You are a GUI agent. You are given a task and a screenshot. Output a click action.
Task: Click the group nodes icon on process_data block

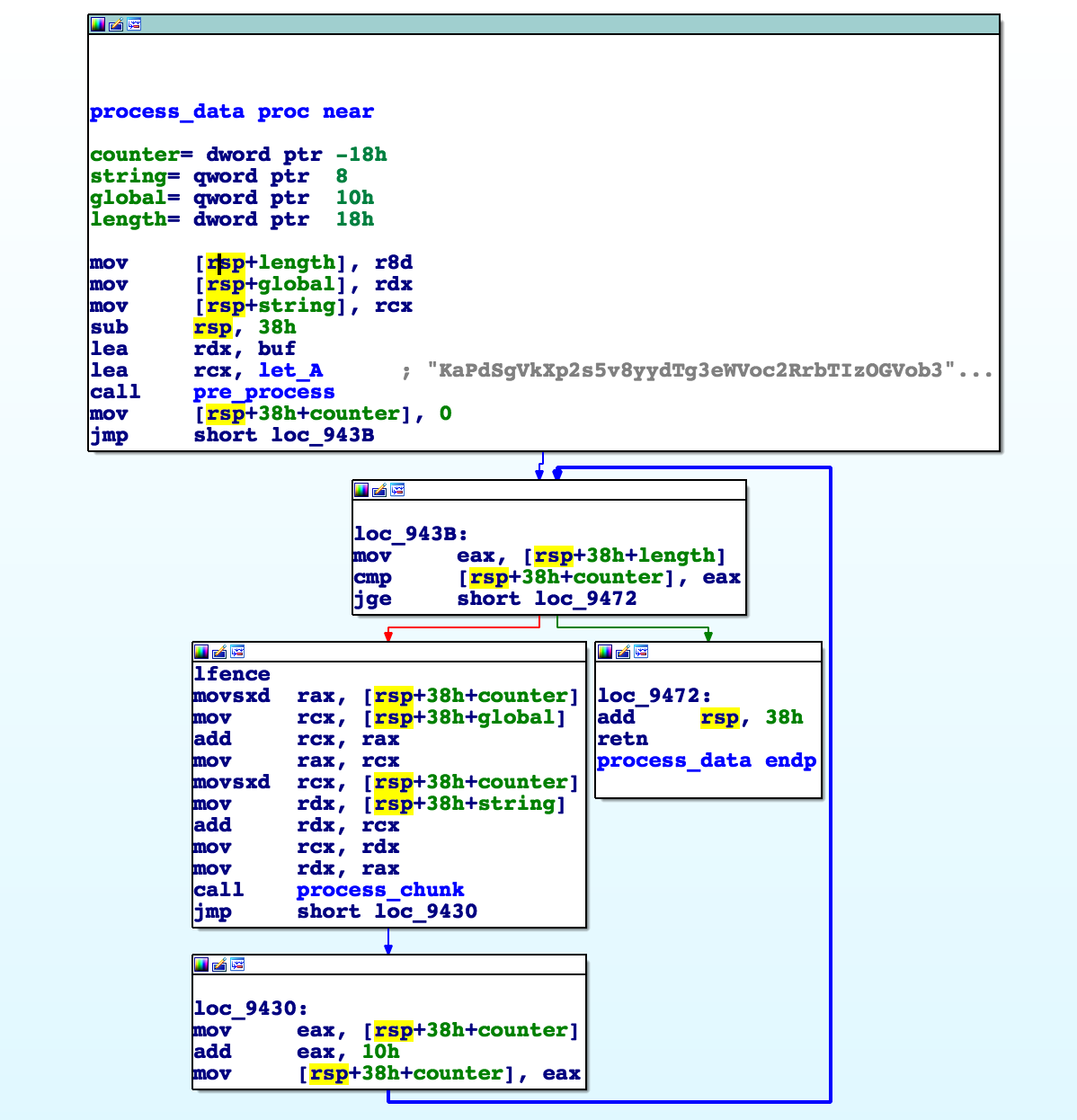coord(134,24)
